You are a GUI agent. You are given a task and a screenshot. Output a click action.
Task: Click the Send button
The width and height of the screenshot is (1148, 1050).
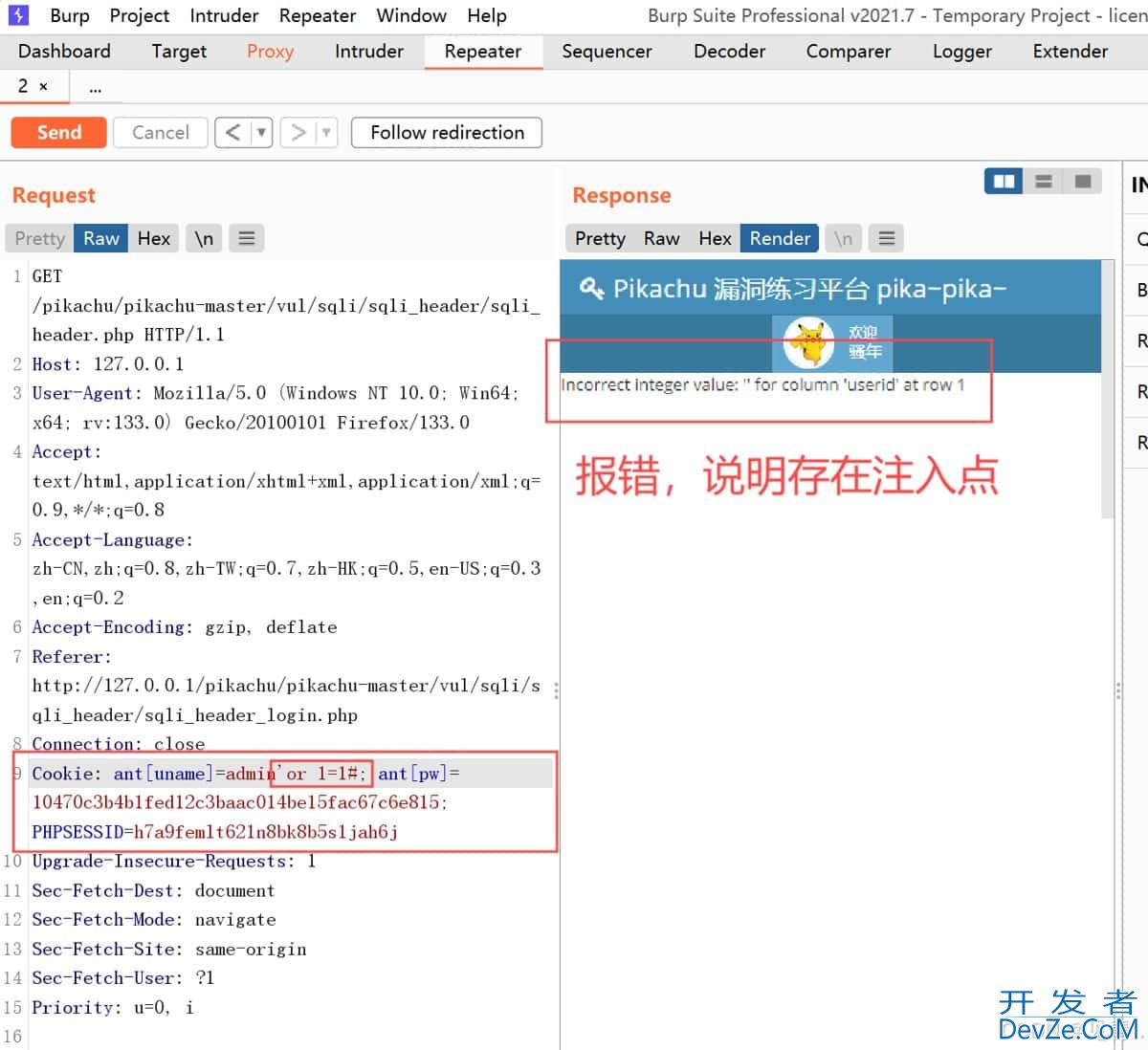[58, 132]
